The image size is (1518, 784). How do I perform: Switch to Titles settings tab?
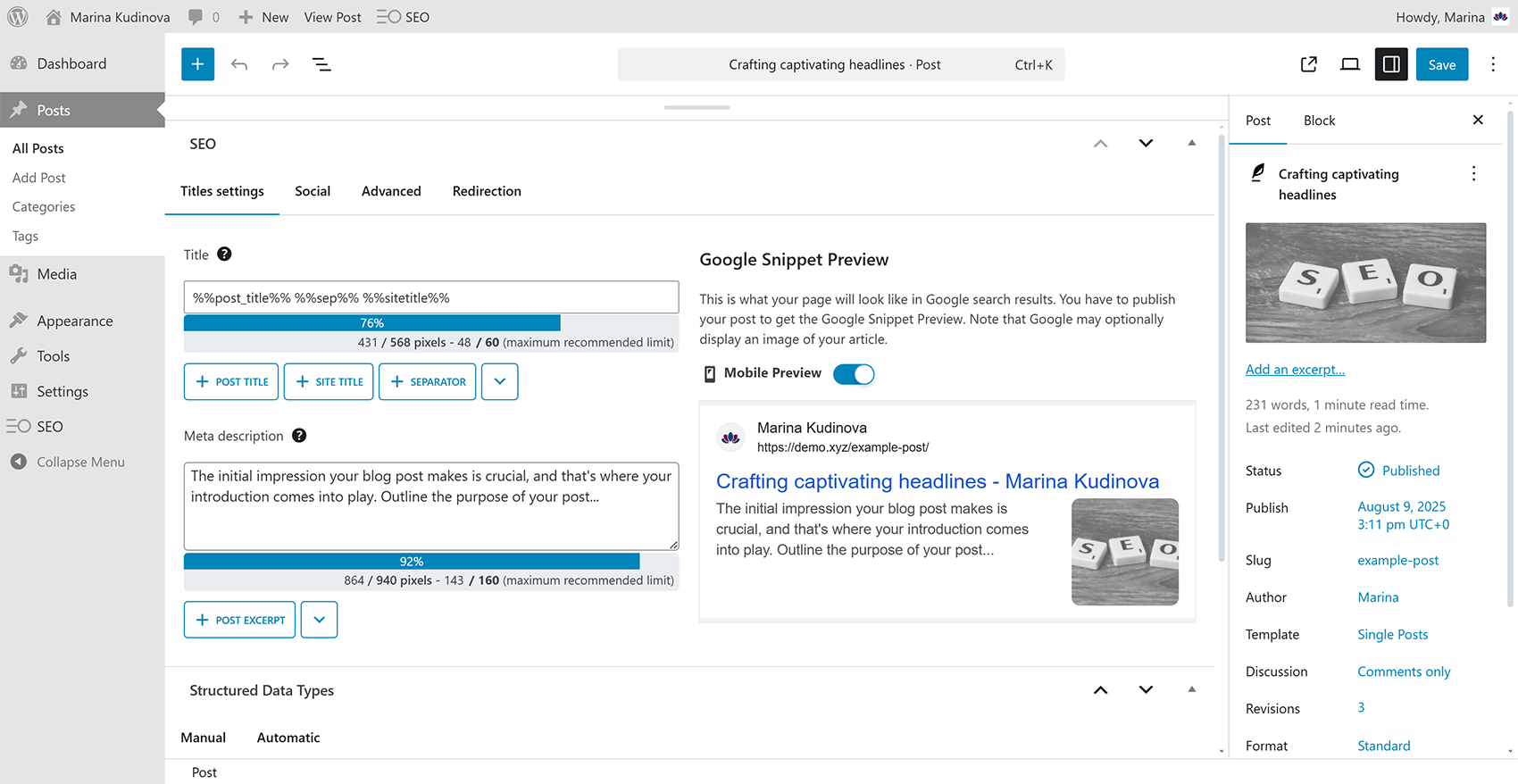(x=222, y=191)
